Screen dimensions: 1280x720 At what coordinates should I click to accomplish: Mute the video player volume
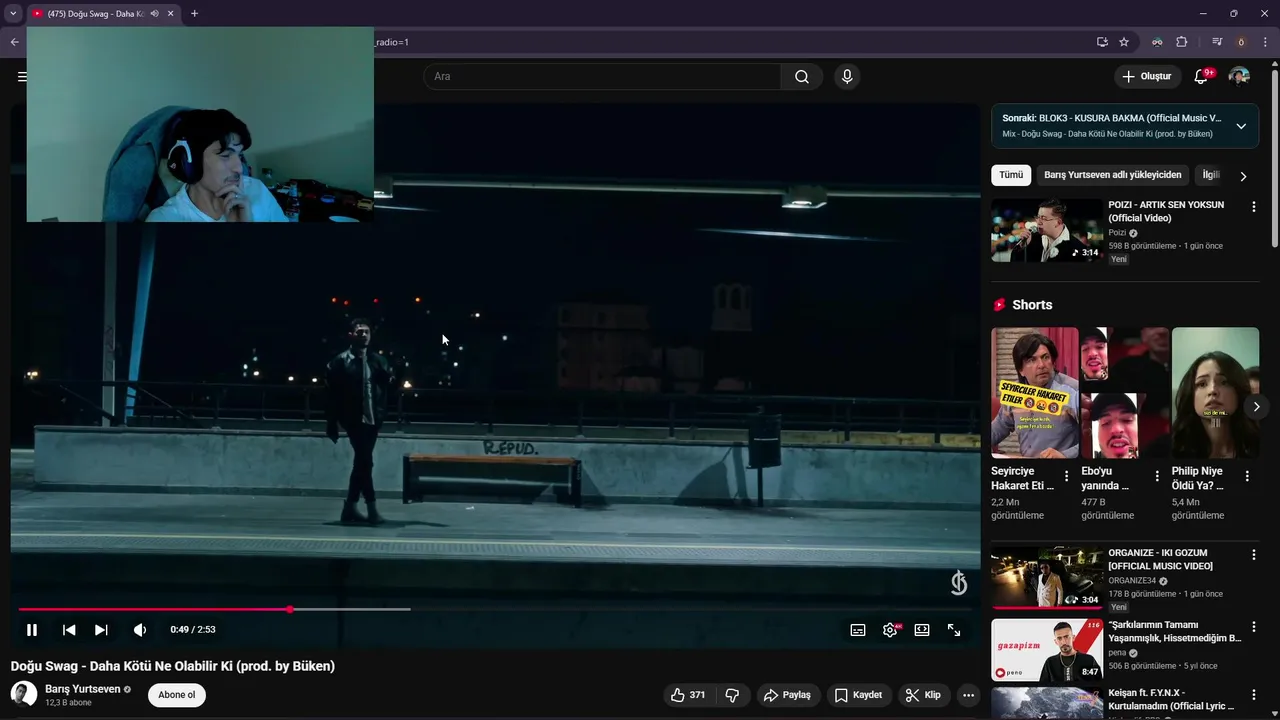(x=140, y=630)
